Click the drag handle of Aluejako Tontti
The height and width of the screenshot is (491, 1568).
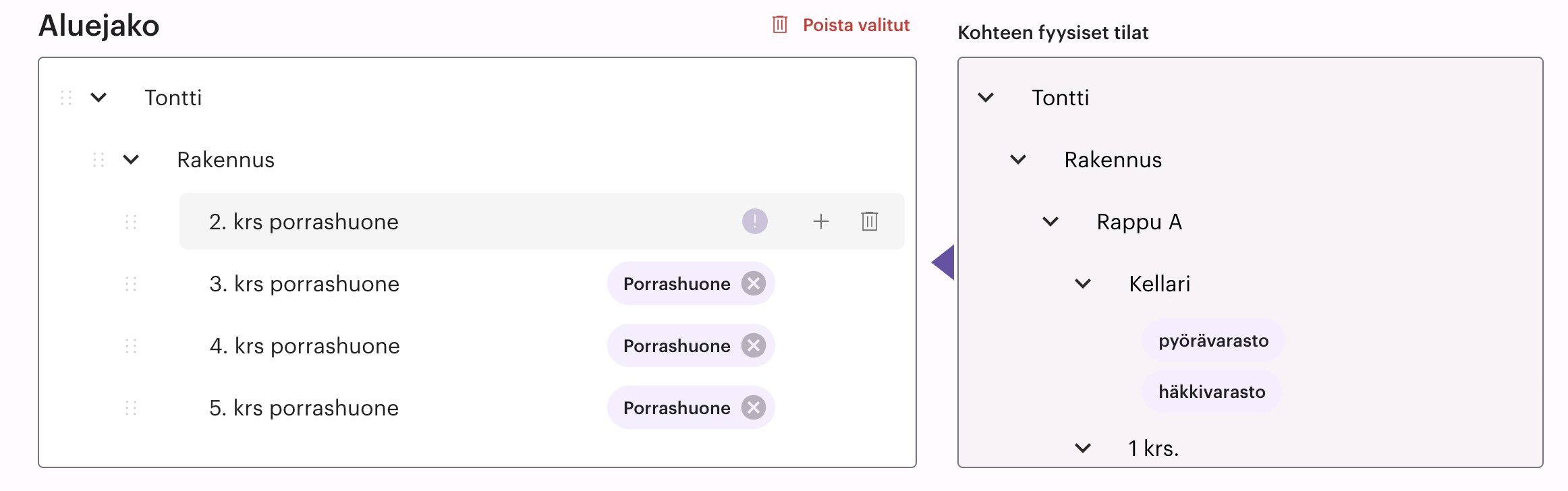pyautogui.click(x=66, y=98)
